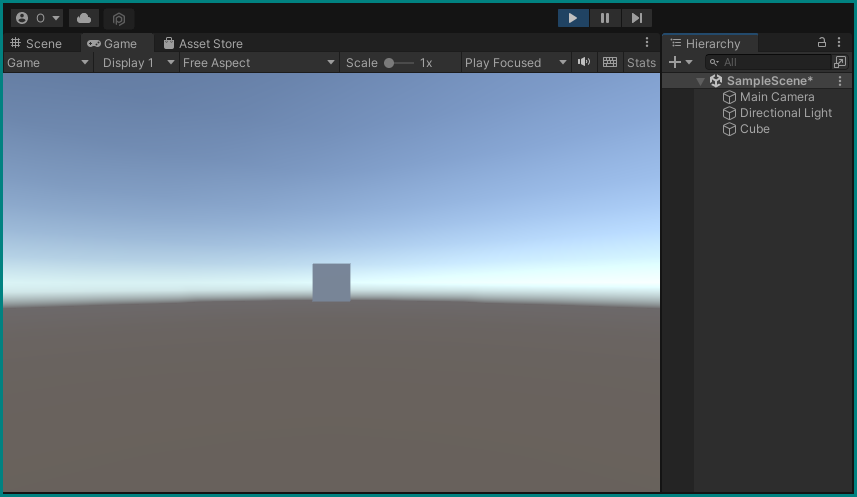The image size is (857, 497).
Task: Open Hierarchy panel options menu
Action: [839, 43]
